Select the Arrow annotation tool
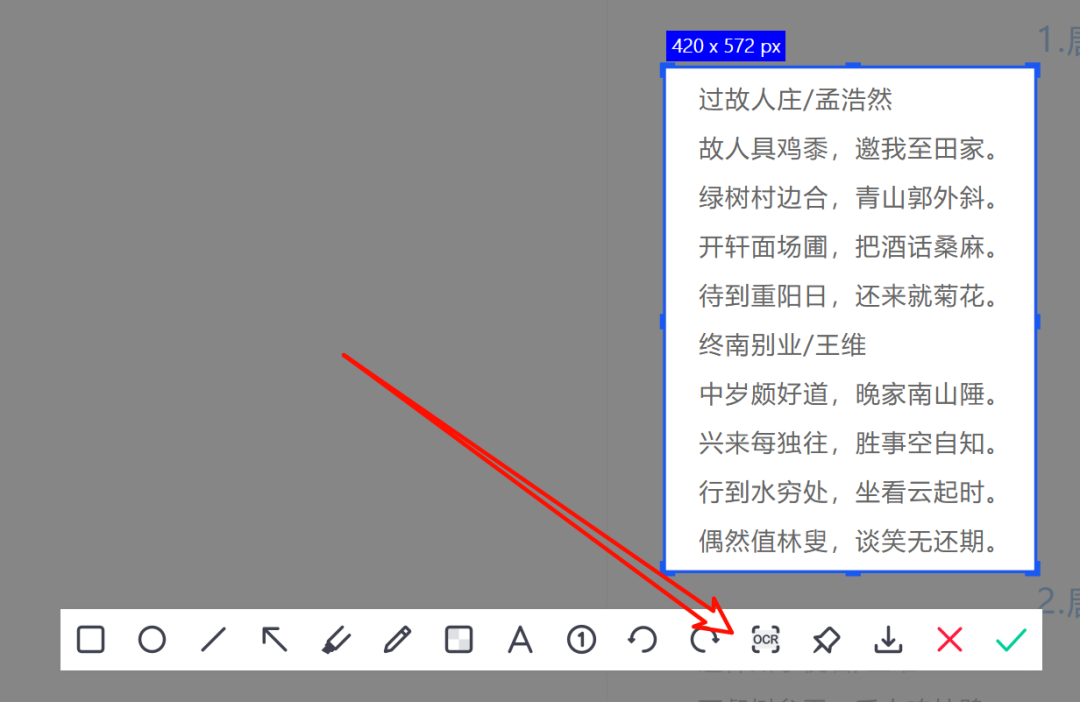The height and width of the screenshot is (702, 1080). click(x=275, y=639)
